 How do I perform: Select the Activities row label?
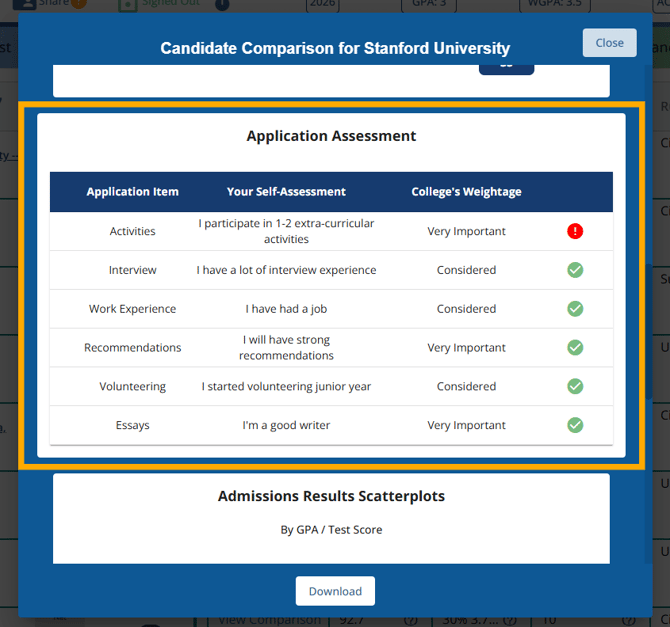tap(133, 231)
